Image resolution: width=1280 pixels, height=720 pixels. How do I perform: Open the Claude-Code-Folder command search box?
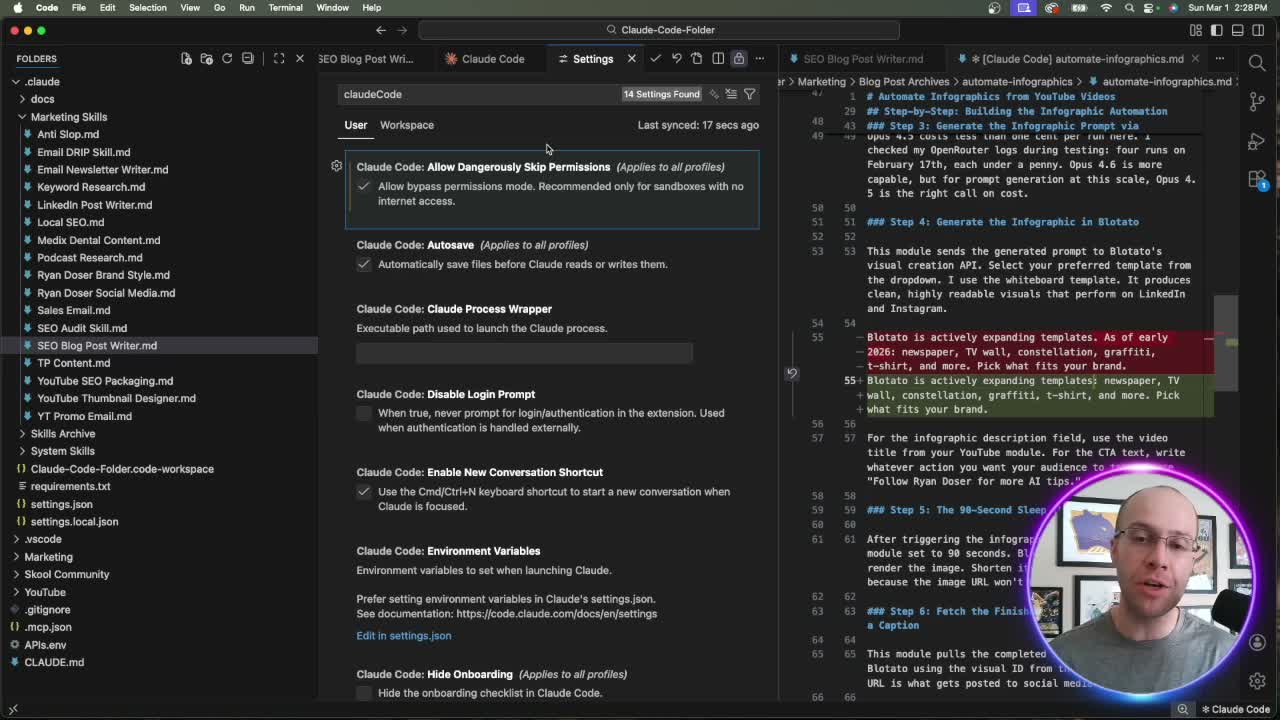[660, 30]
